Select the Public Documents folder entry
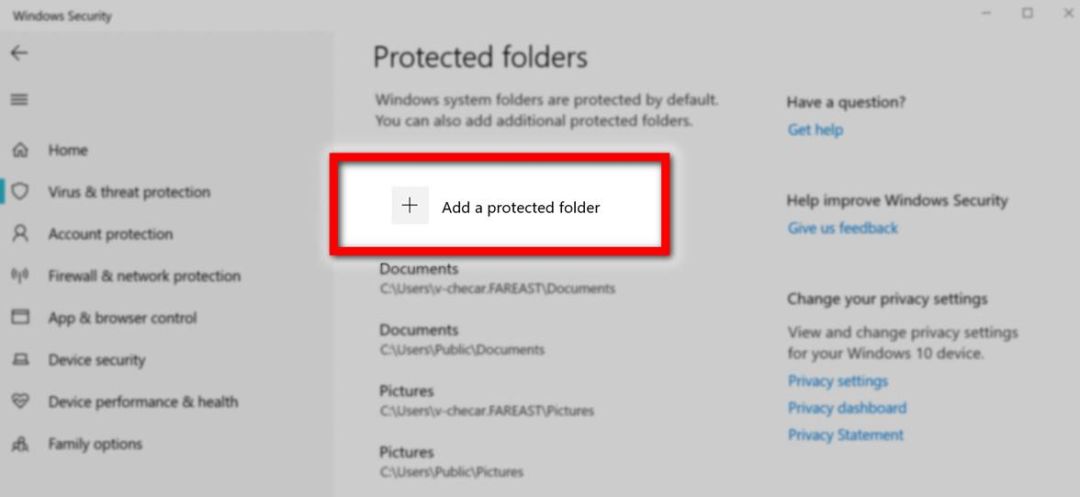 coord(461,339)
